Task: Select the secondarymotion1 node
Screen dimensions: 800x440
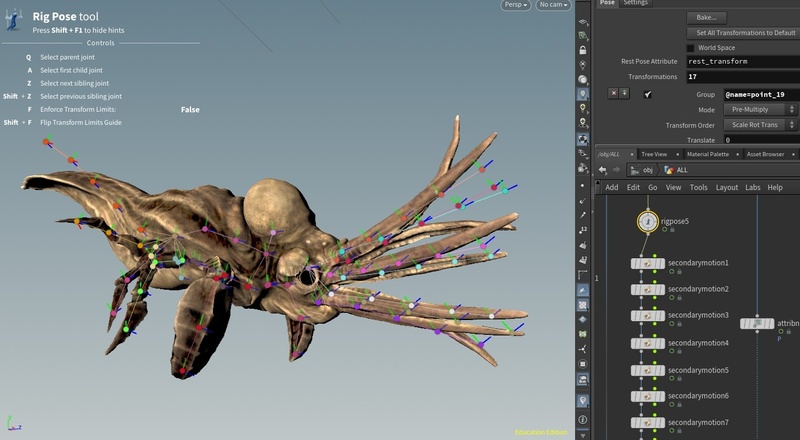Action: (x=648, y=263)
